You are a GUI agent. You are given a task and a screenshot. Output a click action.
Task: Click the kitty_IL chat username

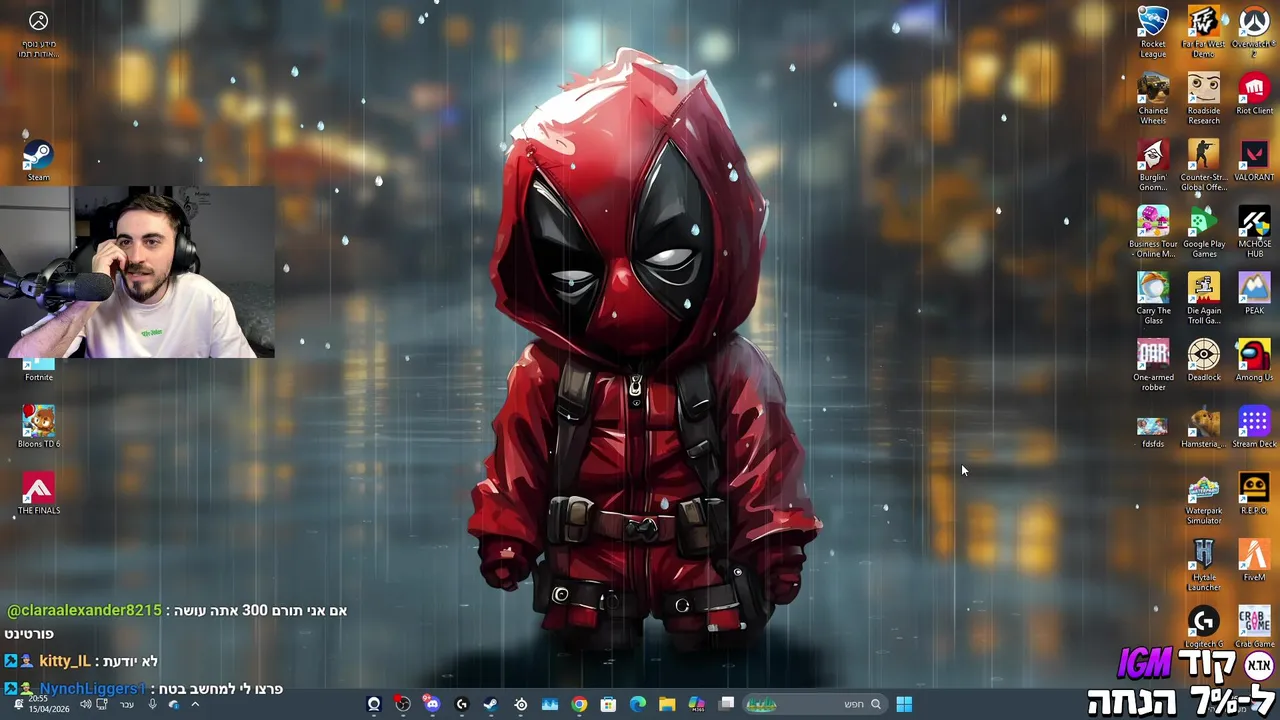tap(64, 661)
